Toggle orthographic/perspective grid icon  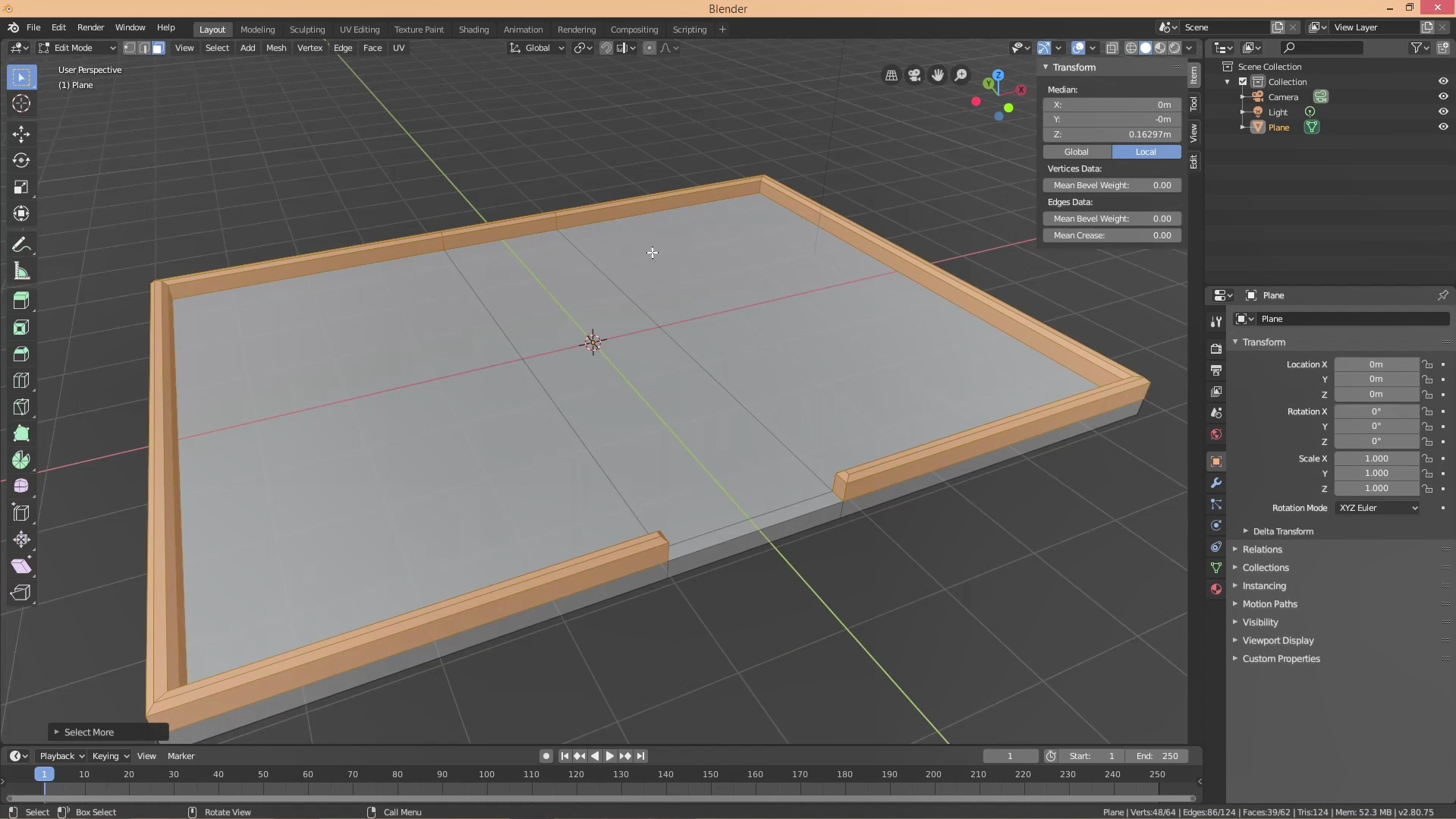tap(892, 75)
